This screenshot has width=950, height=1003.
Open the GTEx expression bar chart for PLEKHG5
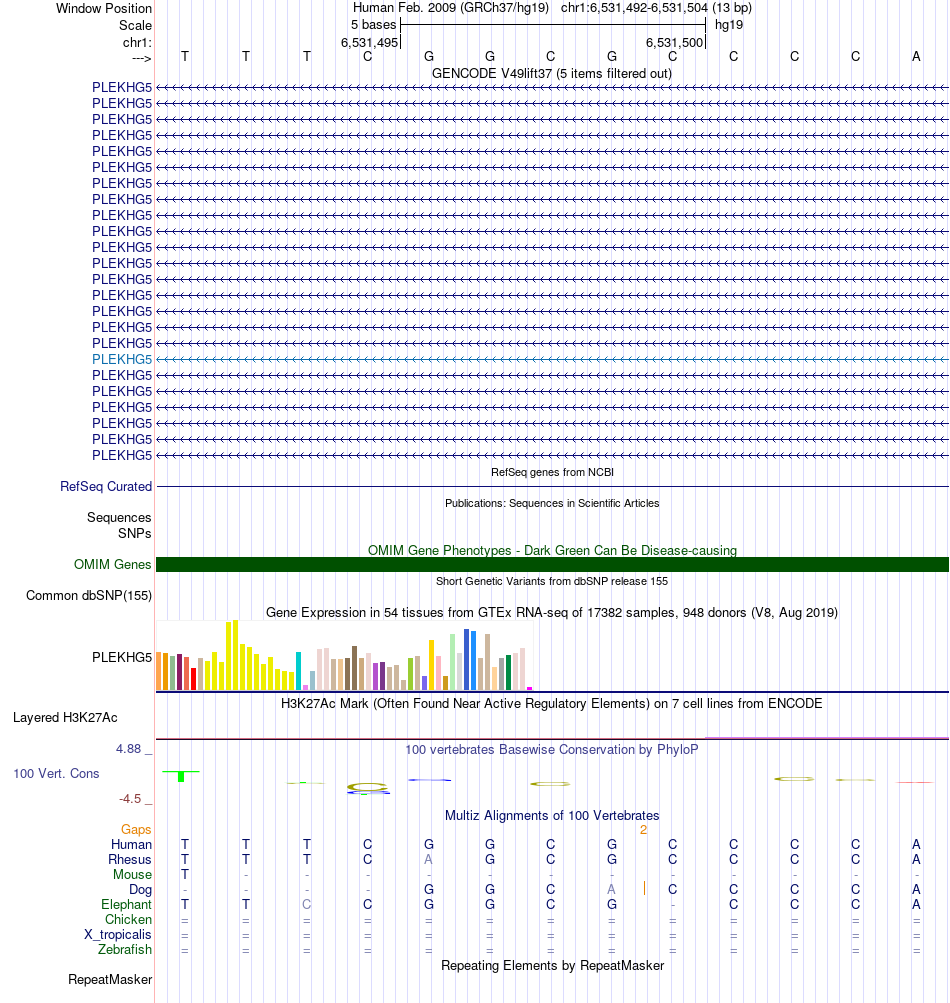pos(344,656)
